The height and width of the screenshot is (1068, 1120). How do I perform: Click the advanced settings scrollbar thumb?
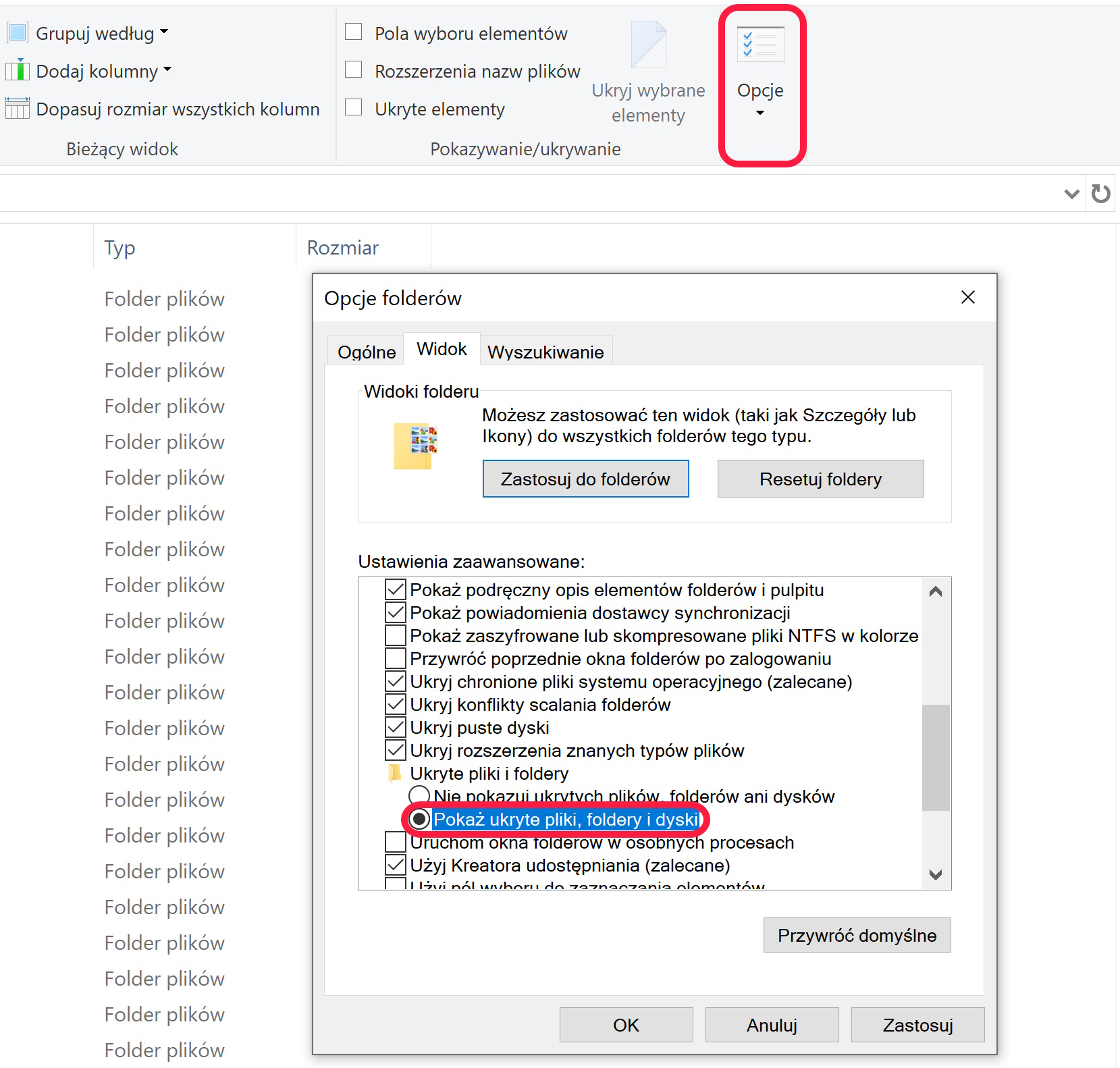click(x=936, y=757)
